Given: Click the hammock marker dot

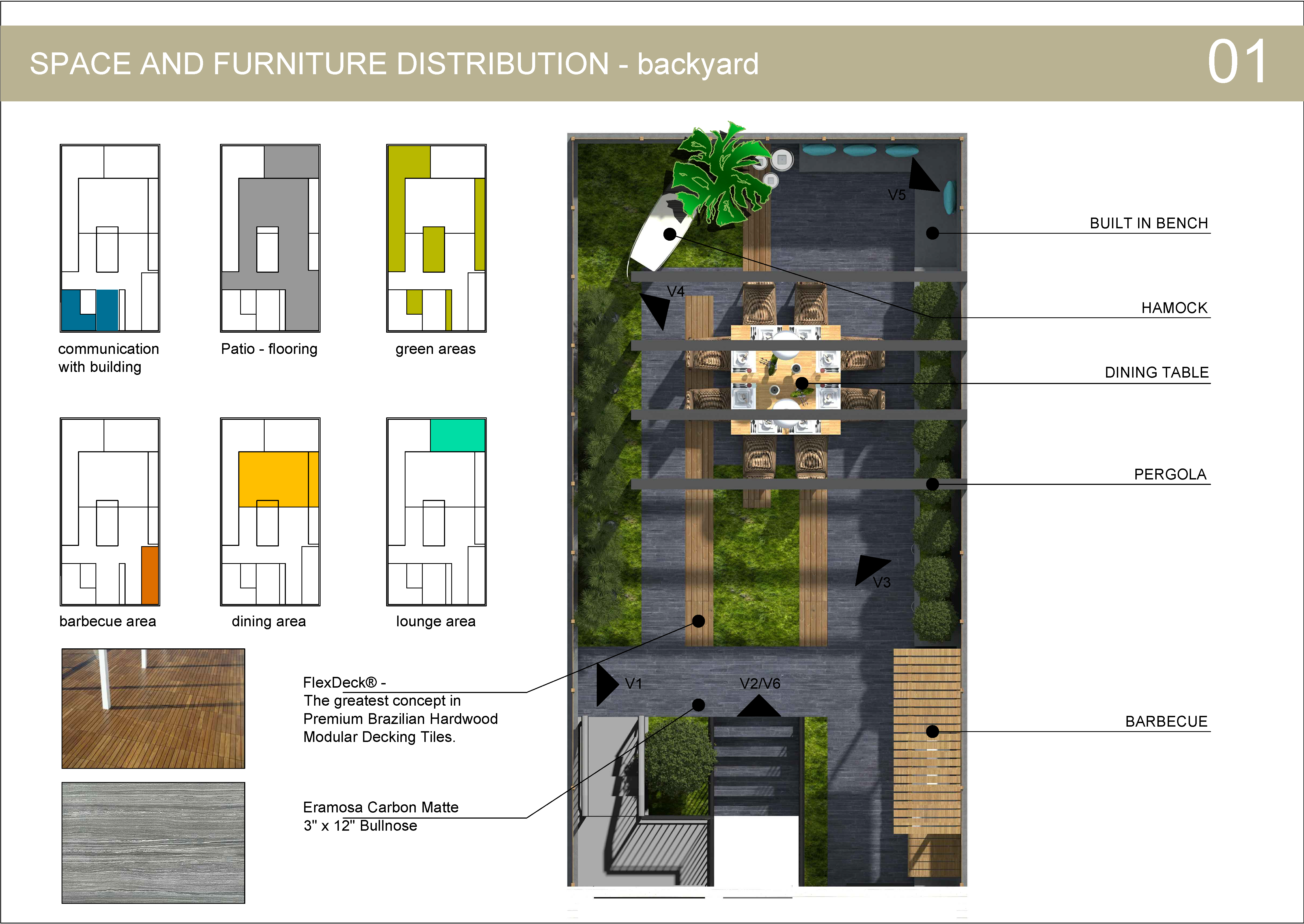Looking at the screenshot, I should (x=670, y=234).
